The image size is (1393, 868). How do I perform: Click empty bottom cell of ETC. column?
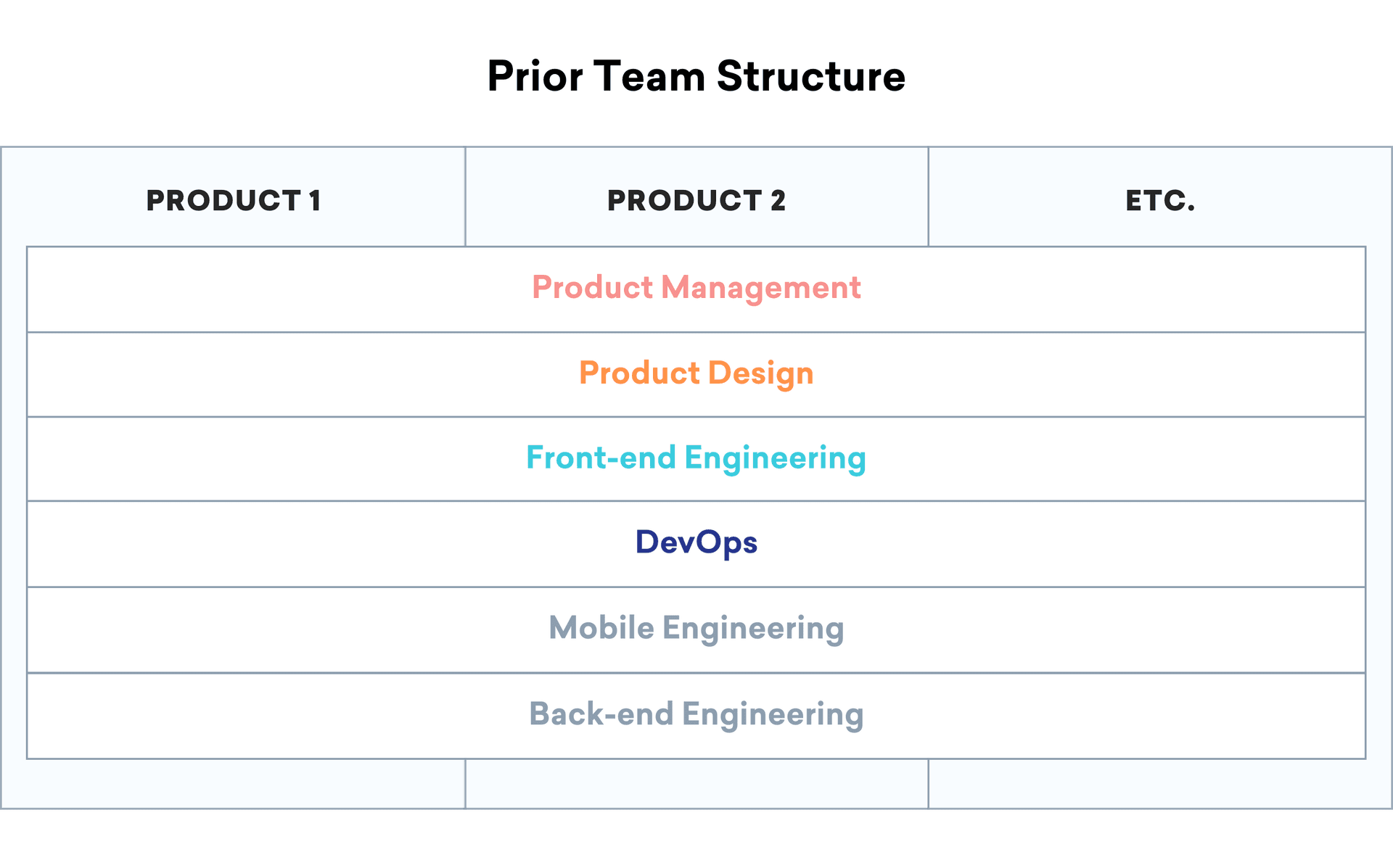click(1159, 783)
